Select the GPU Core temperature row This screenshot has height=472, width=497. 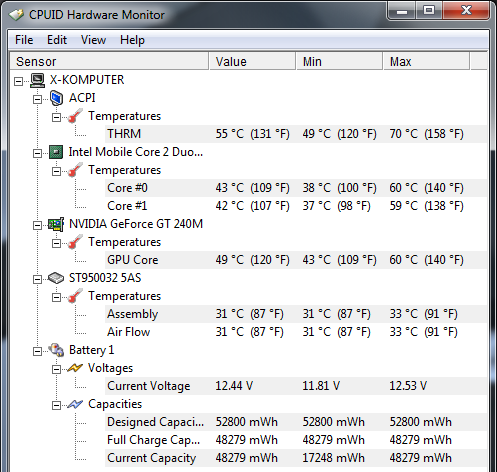(x=296, y=260)
